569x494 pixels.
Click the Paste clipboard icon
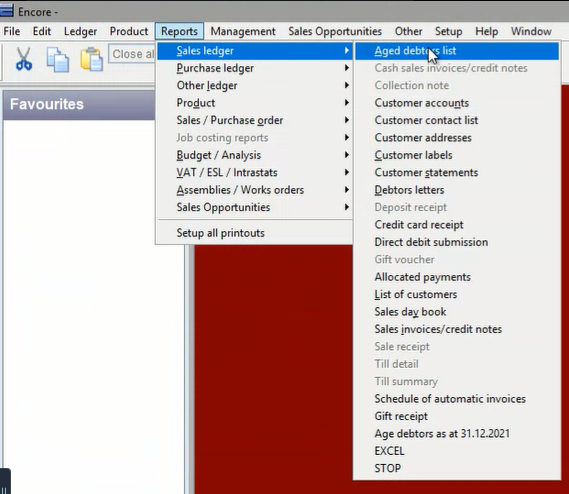[91, 59]
